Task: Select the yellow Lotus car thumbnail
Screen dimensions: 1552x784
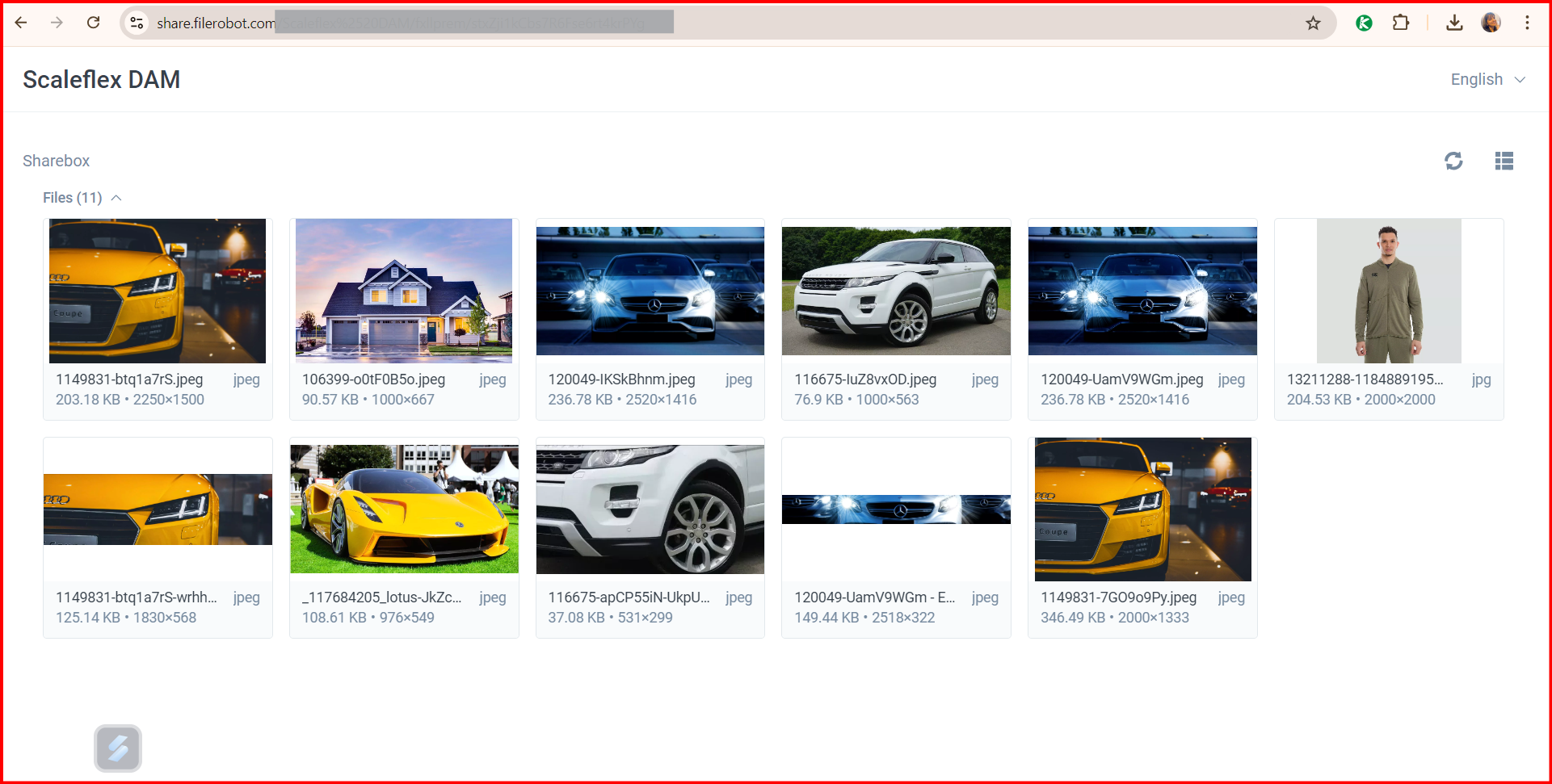Action: [x=404, y=509]
